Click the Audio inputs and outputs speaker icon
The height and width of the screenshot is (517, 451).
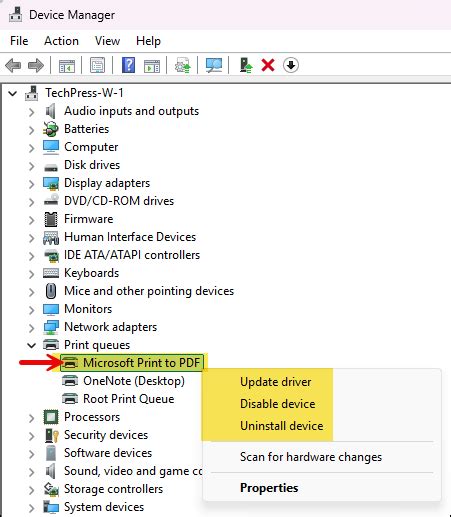pyautogui.click(x=50, y=111)
